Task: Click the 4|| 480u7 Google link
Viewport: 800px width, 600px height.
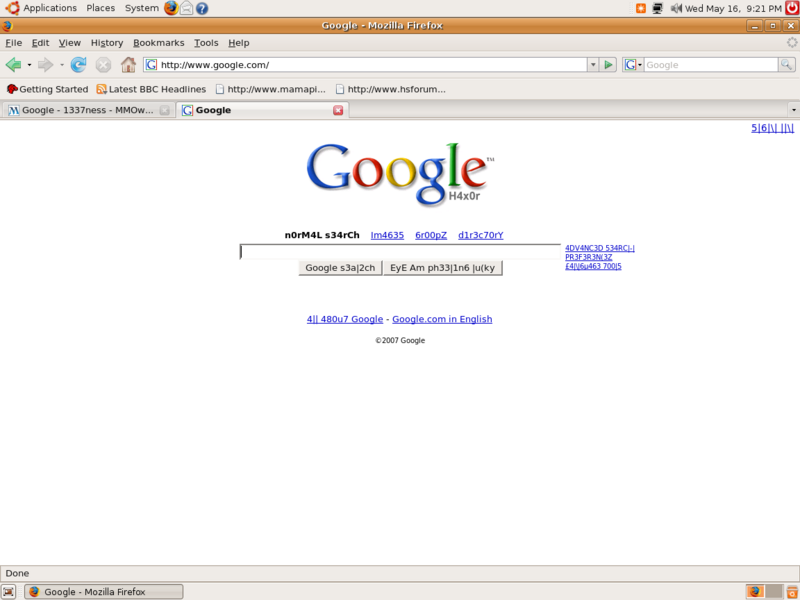Action: [x=345, y=319]
